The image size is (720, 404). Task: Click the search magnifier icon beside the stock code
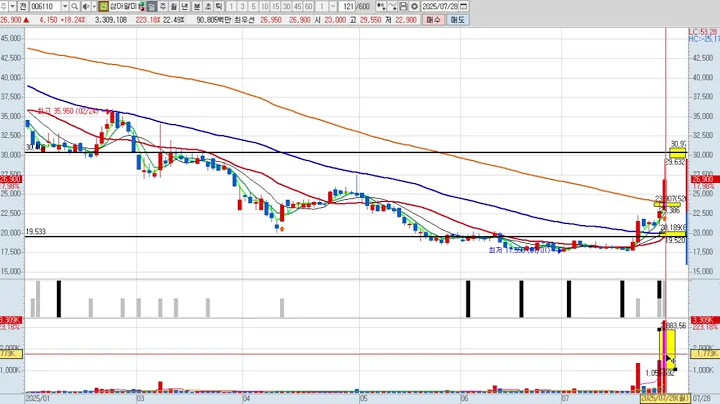tap(74, 6)
